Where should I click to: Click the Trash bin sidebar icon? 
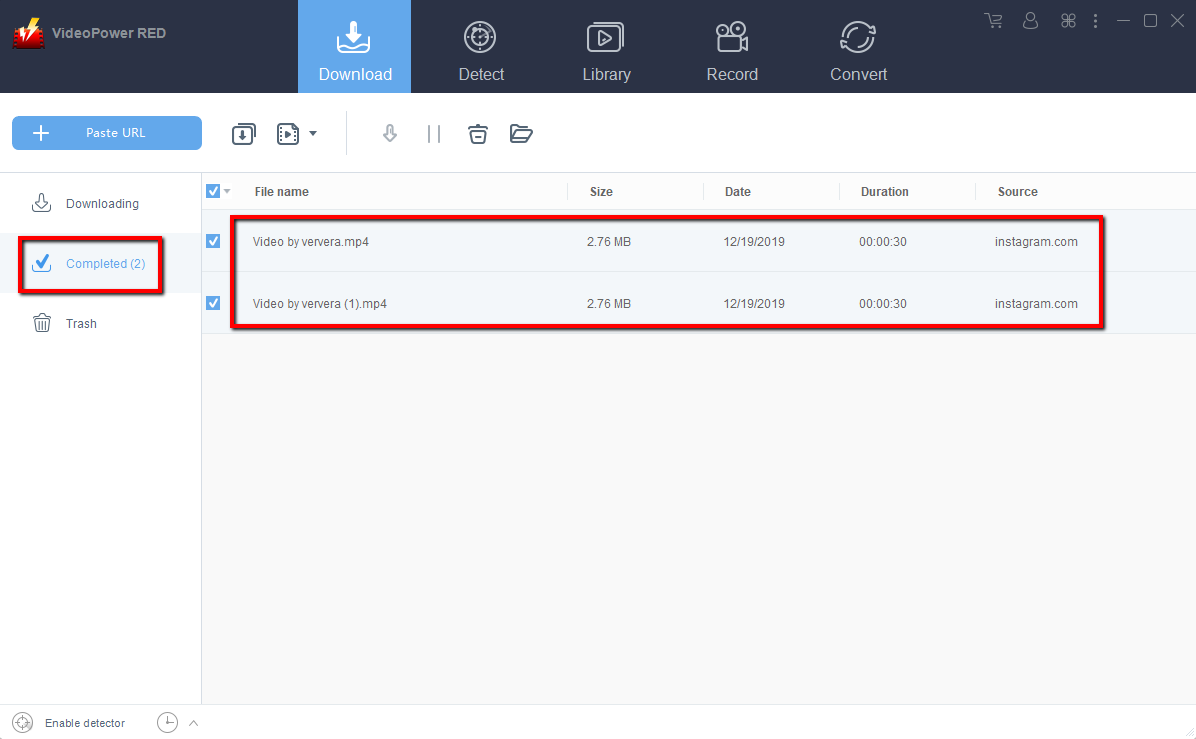[x=41, y=323]
